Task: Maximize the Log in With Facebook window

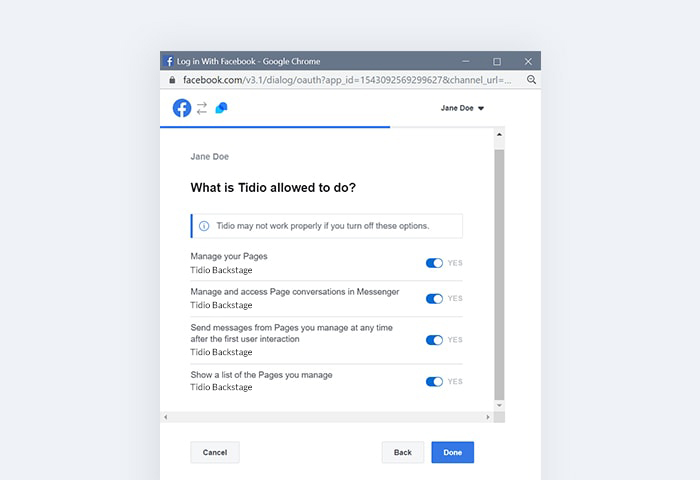Action: pyautogui.click(x=497, y=62)
